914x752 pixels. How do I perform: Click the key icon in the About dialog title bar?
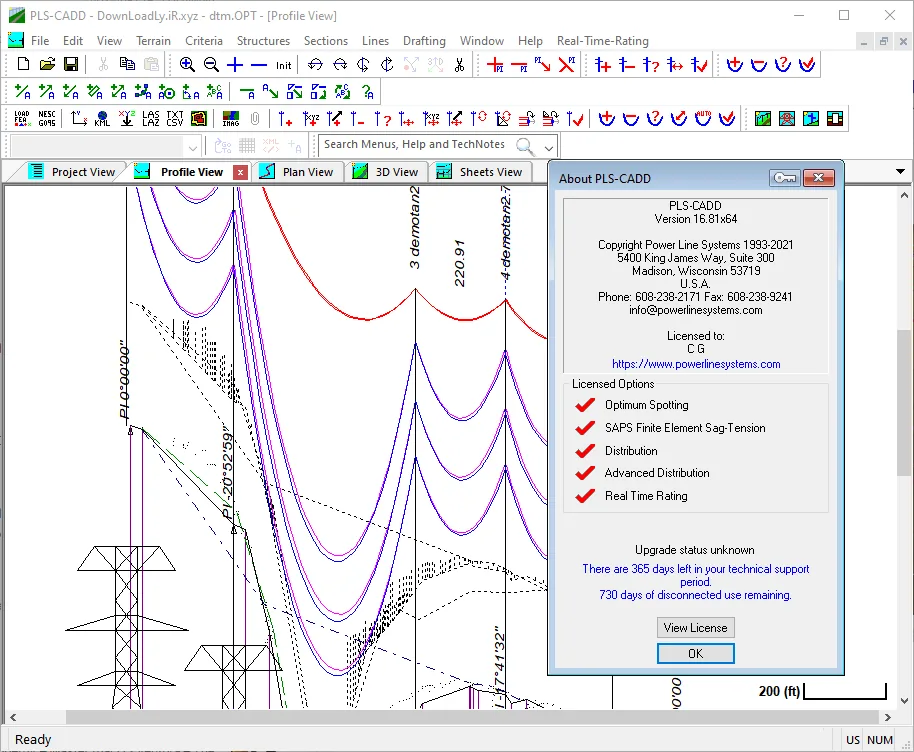(x=785, y=178)
